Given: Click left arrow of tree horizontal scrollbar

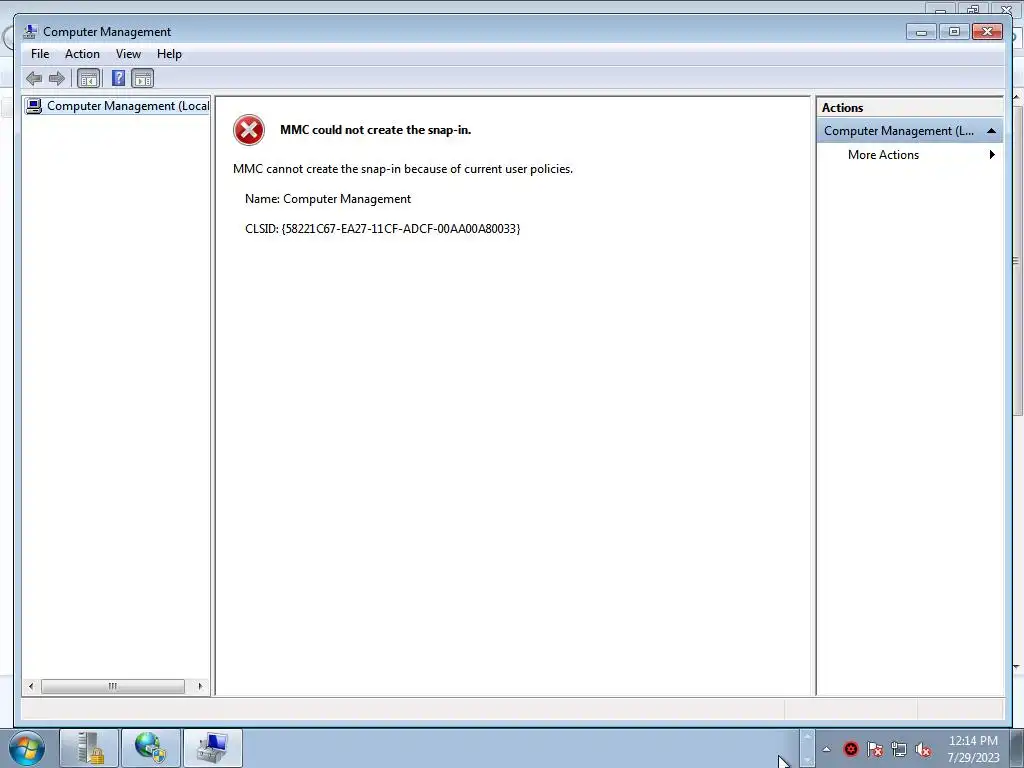Looking at the screenshot, I should [x=31, y=686].
